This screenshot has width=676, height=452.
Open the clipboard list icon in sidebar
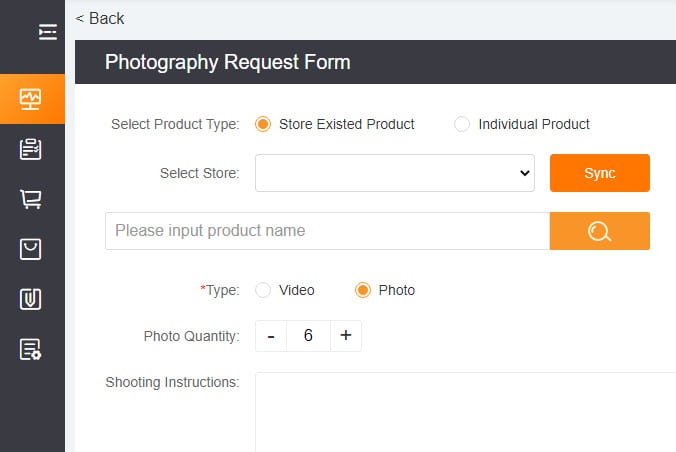31,149
